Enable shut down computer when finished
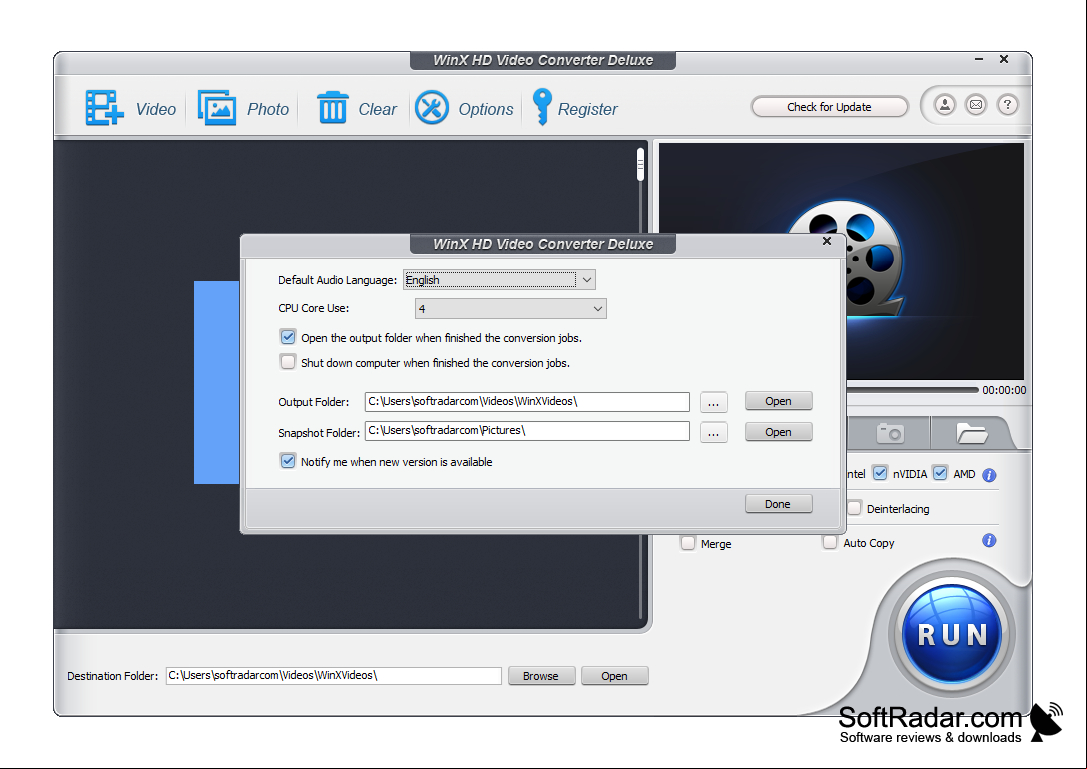1087x769 pixels. [288, 362]
